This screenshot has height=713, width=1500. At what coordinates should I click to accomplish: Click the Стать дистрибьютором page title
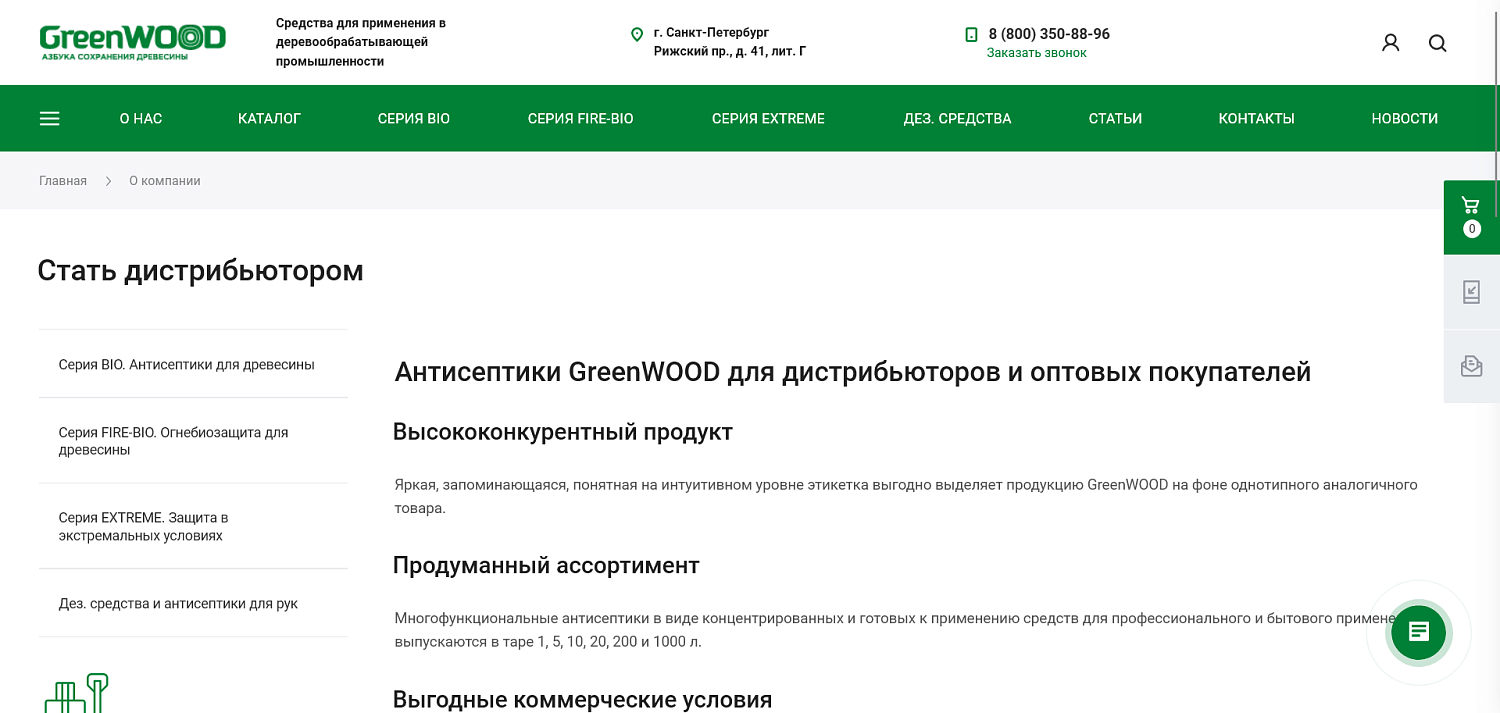(x=200, y=271)
